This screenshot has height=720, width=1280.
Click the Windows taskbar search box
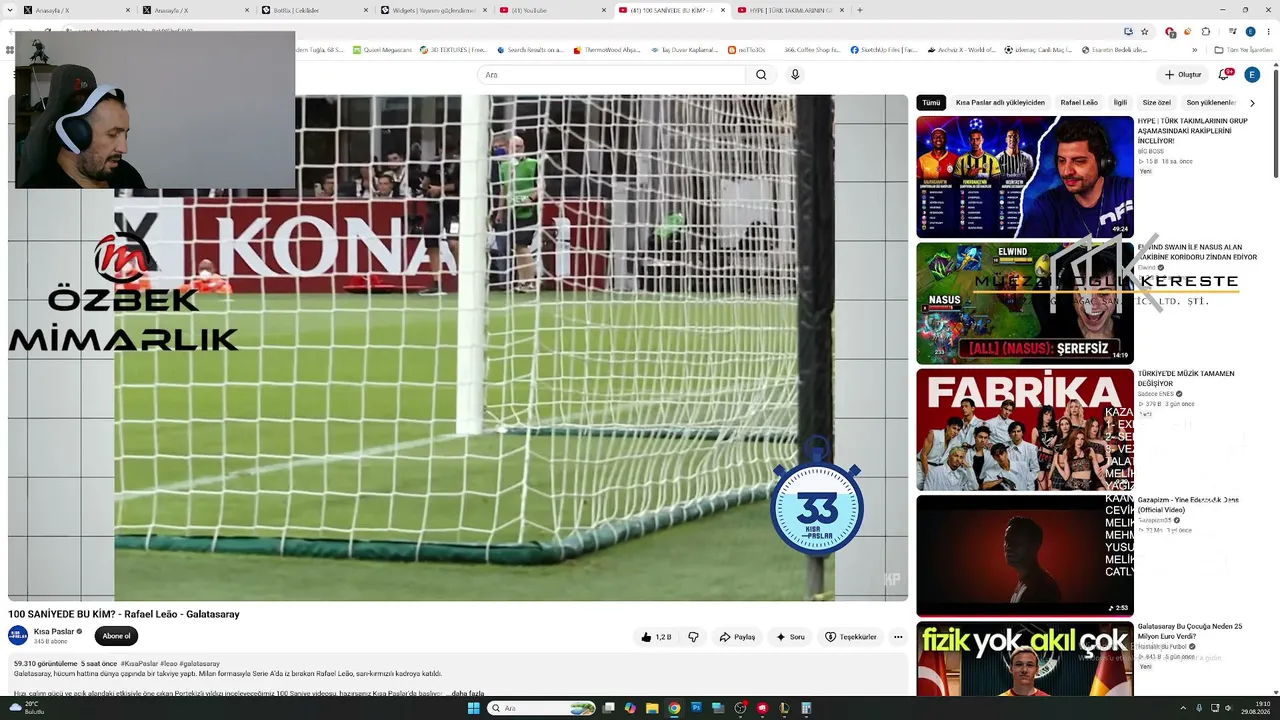(x=541, y=708)
